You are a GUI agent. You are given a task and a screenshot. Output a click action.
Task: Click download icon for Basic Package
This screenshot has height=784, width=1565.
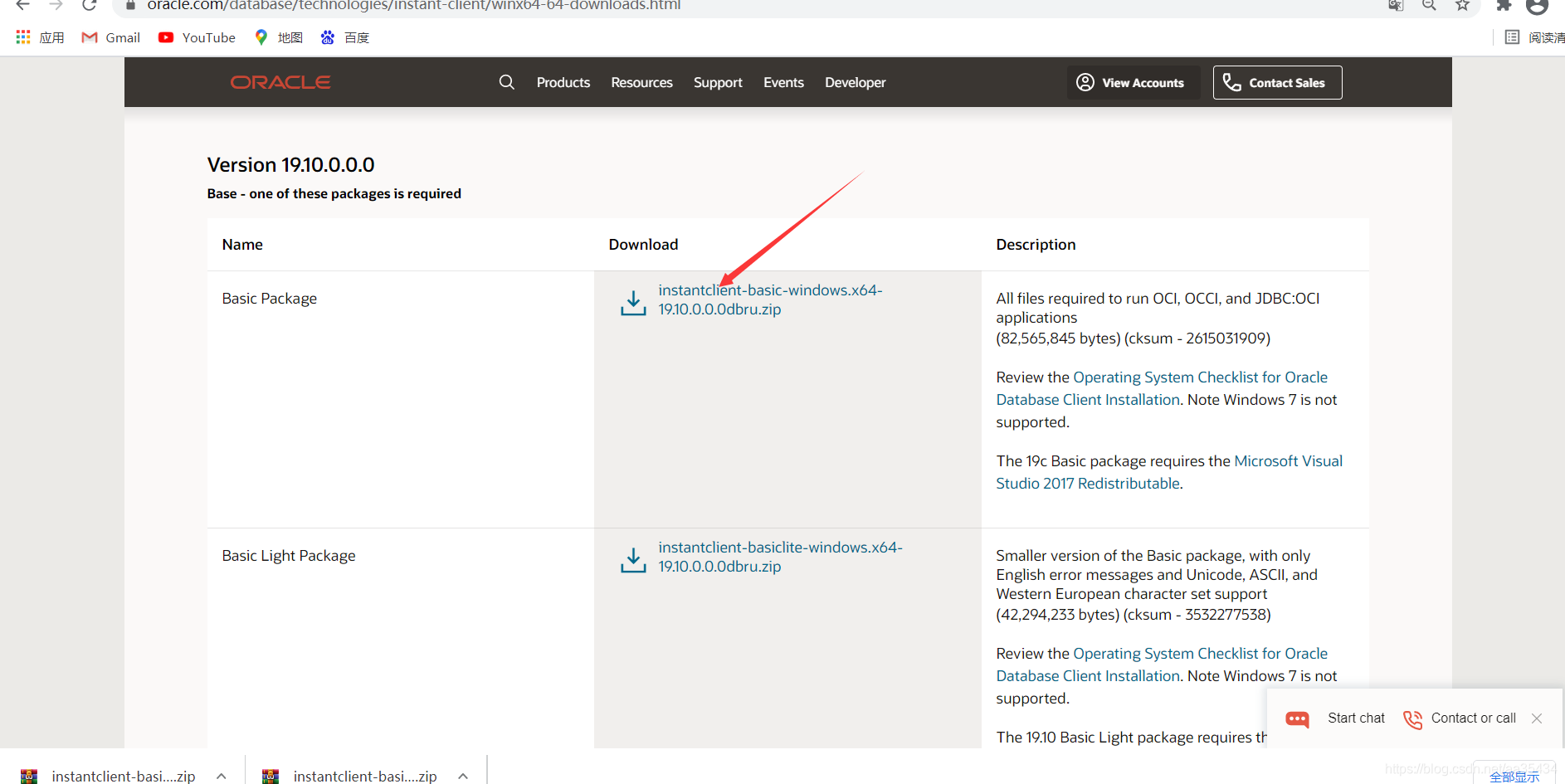click(x=633, y=303)
